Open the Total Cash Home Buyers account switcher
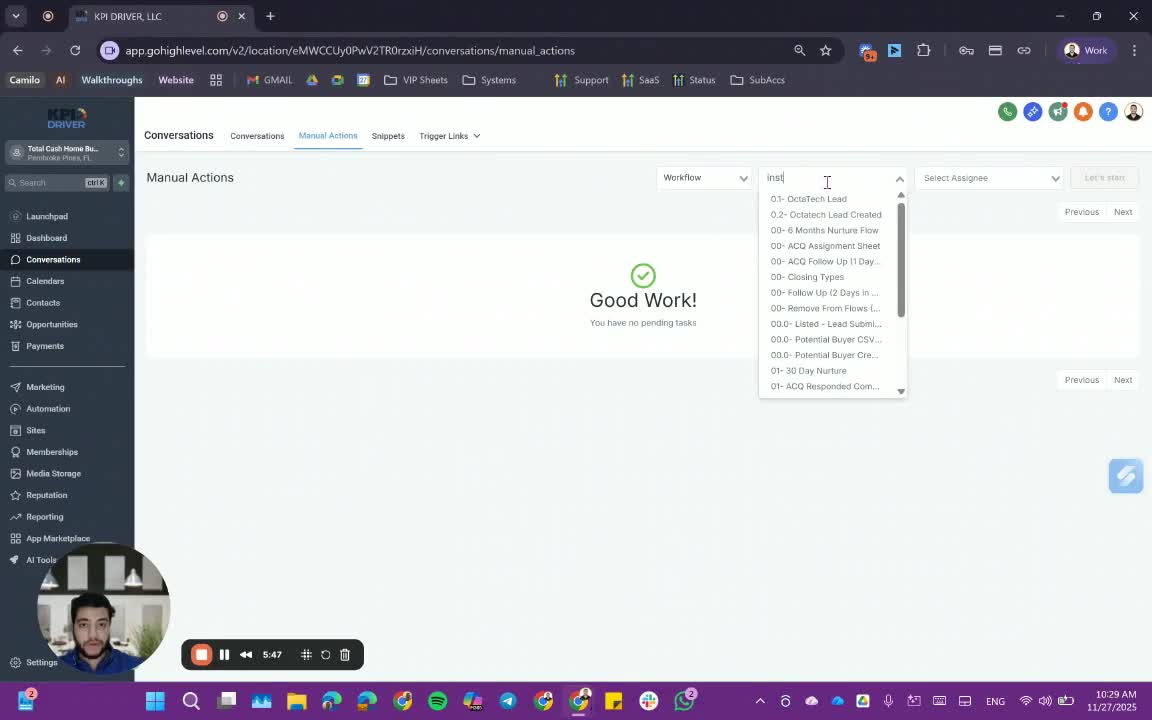 tap(67, 153)
